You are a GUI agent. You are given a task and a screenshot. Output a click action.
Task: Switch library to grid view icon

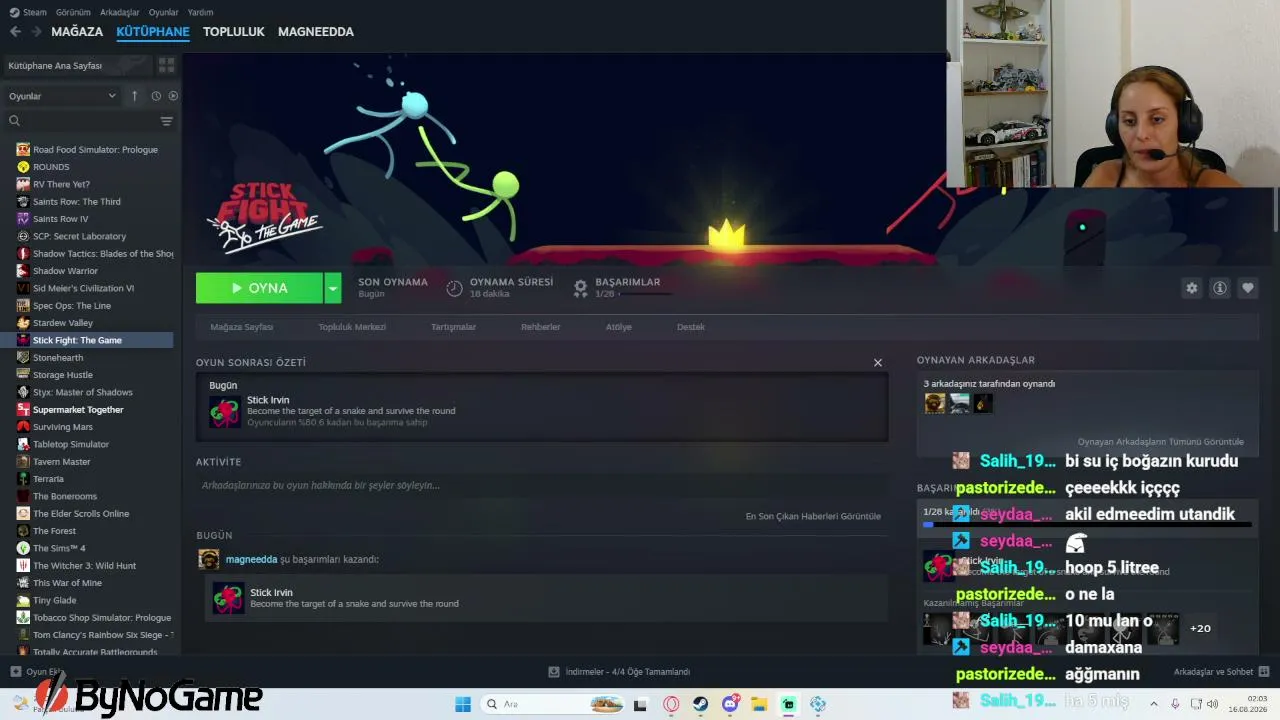[166, 65]
